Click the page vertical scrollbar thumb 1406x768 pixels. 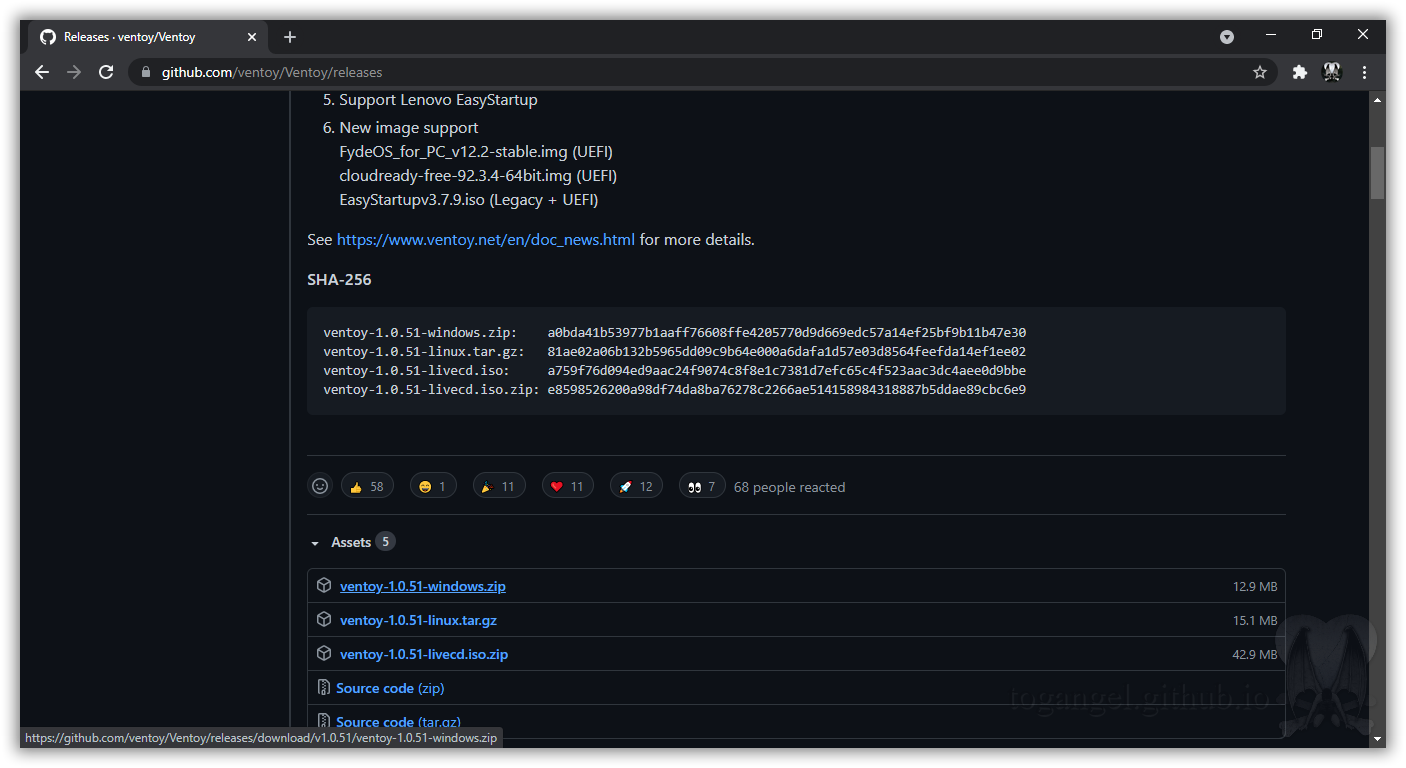(1377, 173)
